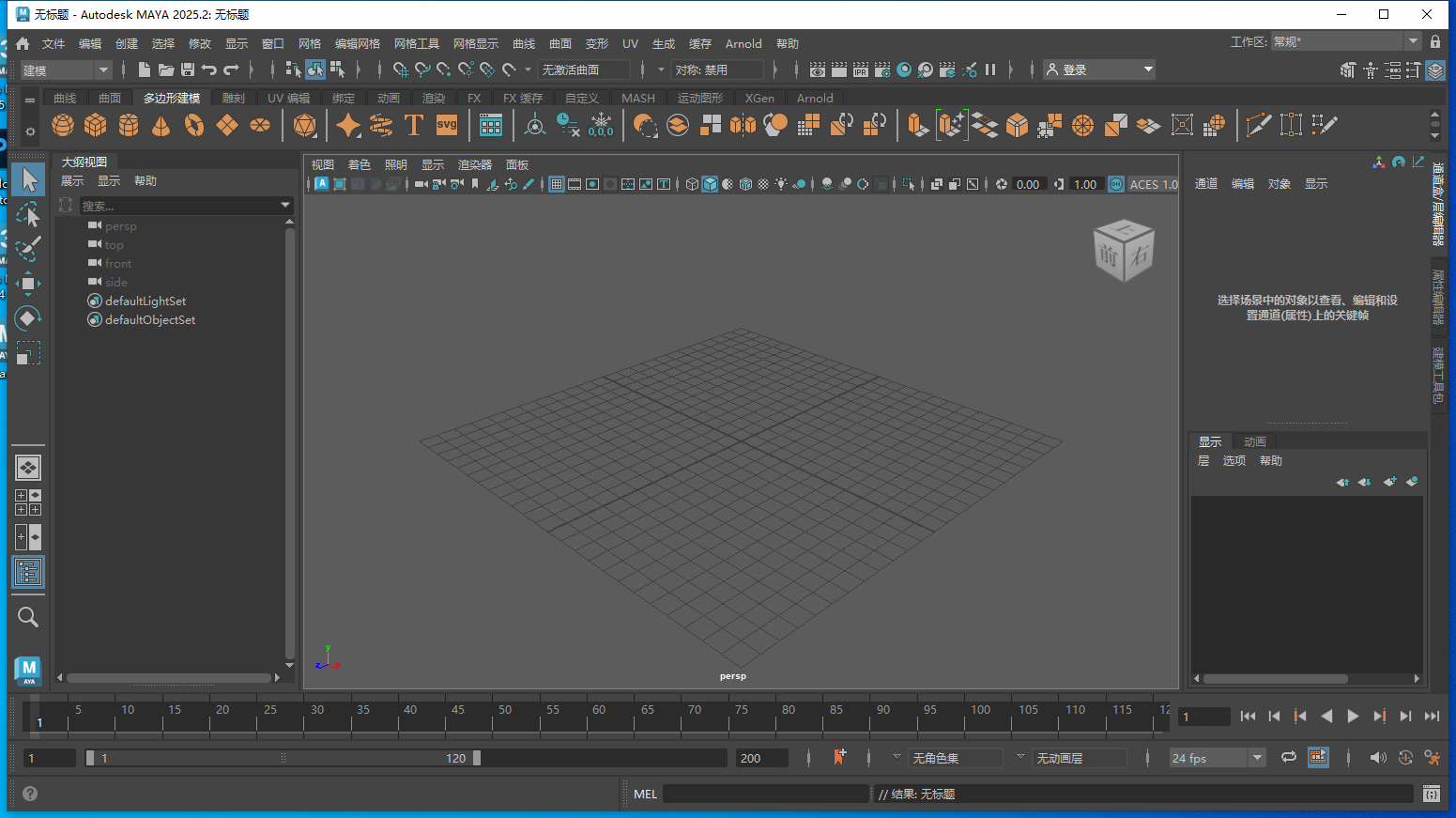Click inside the MEL command input field

coord(765,794)
